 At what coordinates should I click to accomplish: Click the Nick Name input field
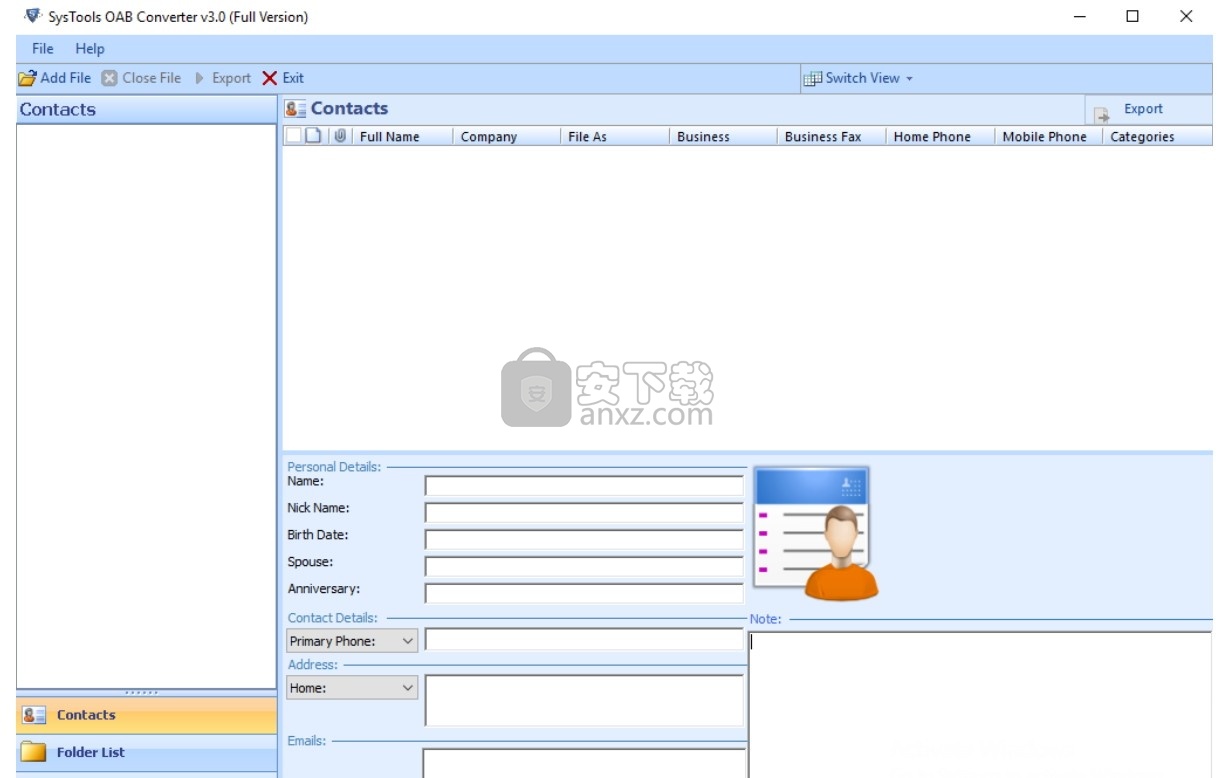[x=584, y=513]
